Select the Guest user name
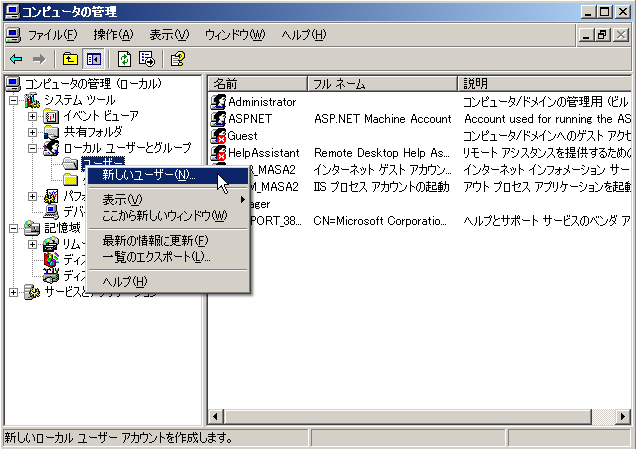This screenshot has height=449, width=636. pyautogui.click(x=243, y=136)
